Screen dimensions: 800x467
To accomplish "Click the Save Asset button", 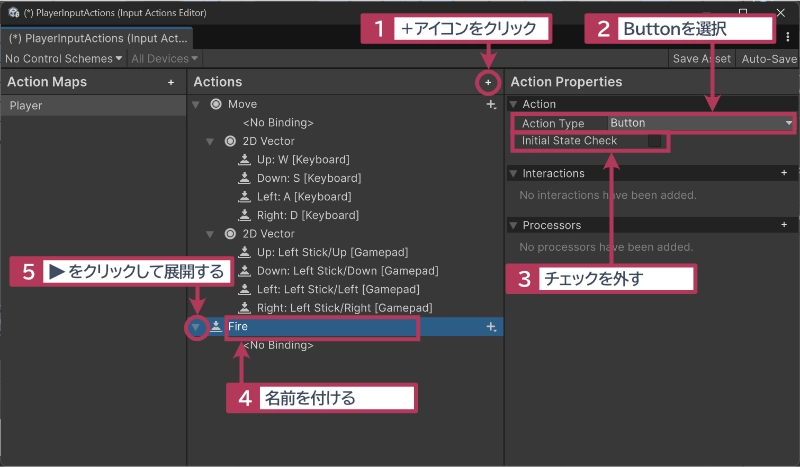I will point(700,59).
